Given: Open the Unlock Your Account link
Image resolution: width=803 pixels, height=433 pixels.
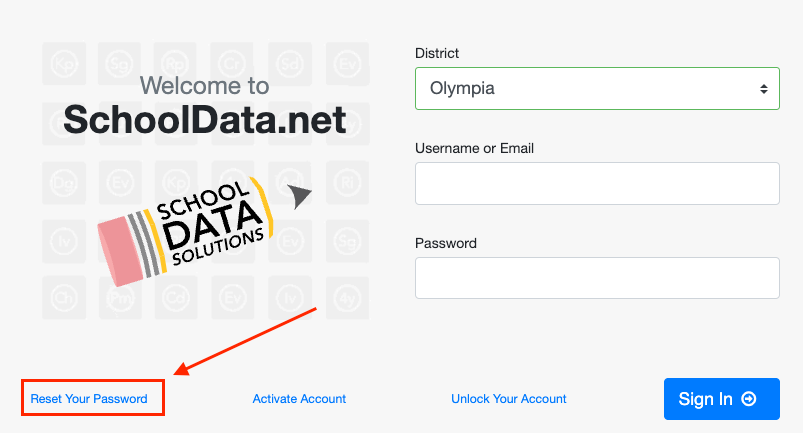Looking at the screenshot, I should click(x=509, y=399).
